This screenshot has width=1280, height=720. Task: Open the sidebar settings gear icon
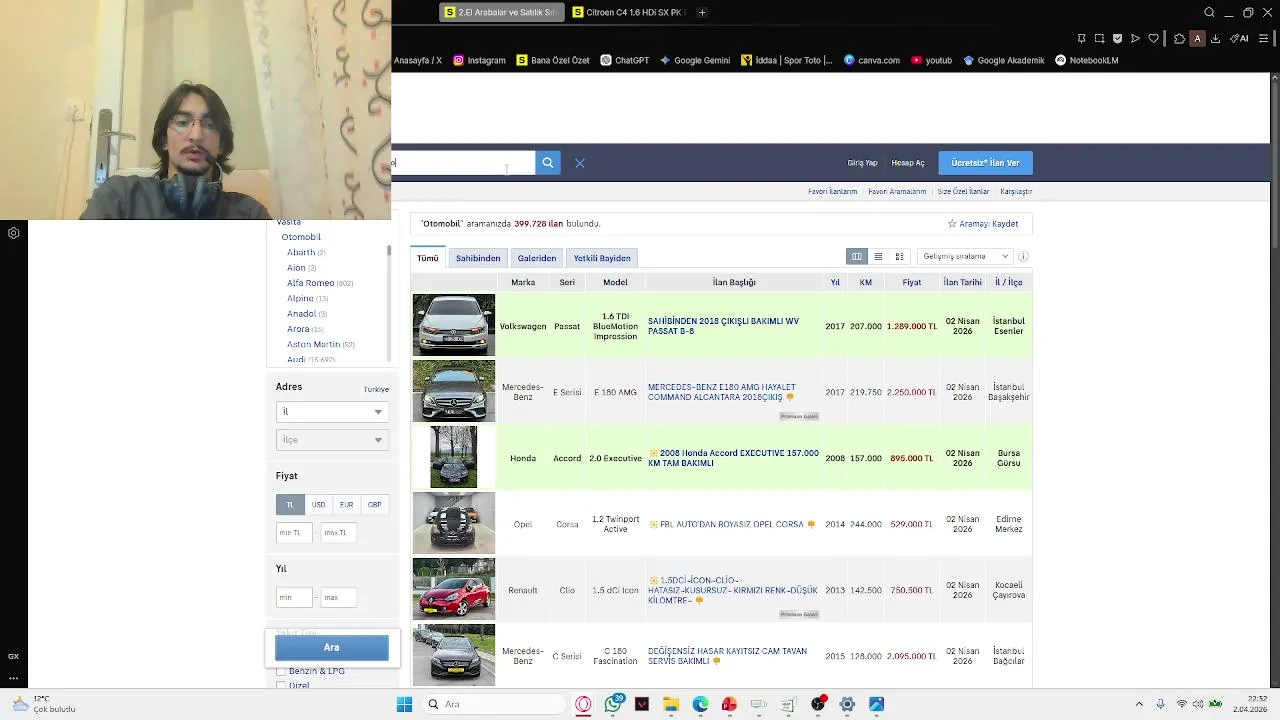pyautogui.click(x=14, y=233)
